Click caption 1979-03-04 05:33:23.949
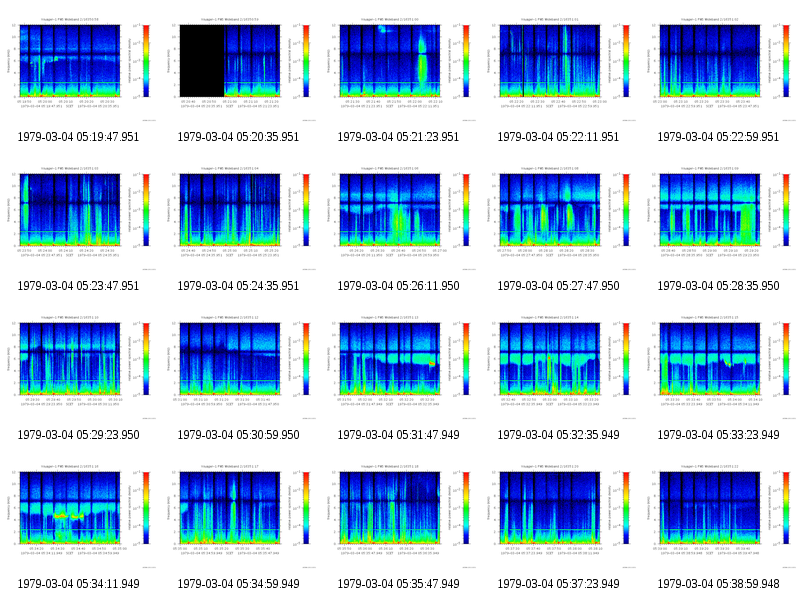Screen dimensions: 800x596 click(x=718, y=435)
